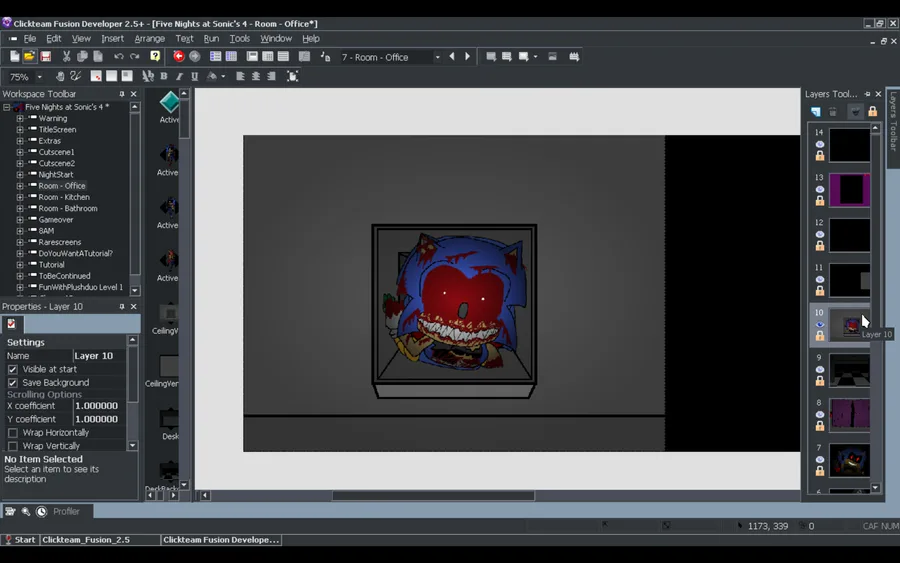Cut selection with the scissors icon
The width and height of the screenshot is (900, 563).
tap(67, 56)
